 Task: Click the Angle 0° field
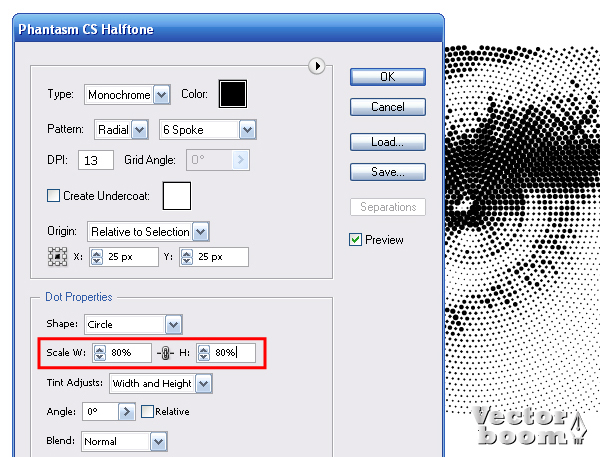pos(100,412)
